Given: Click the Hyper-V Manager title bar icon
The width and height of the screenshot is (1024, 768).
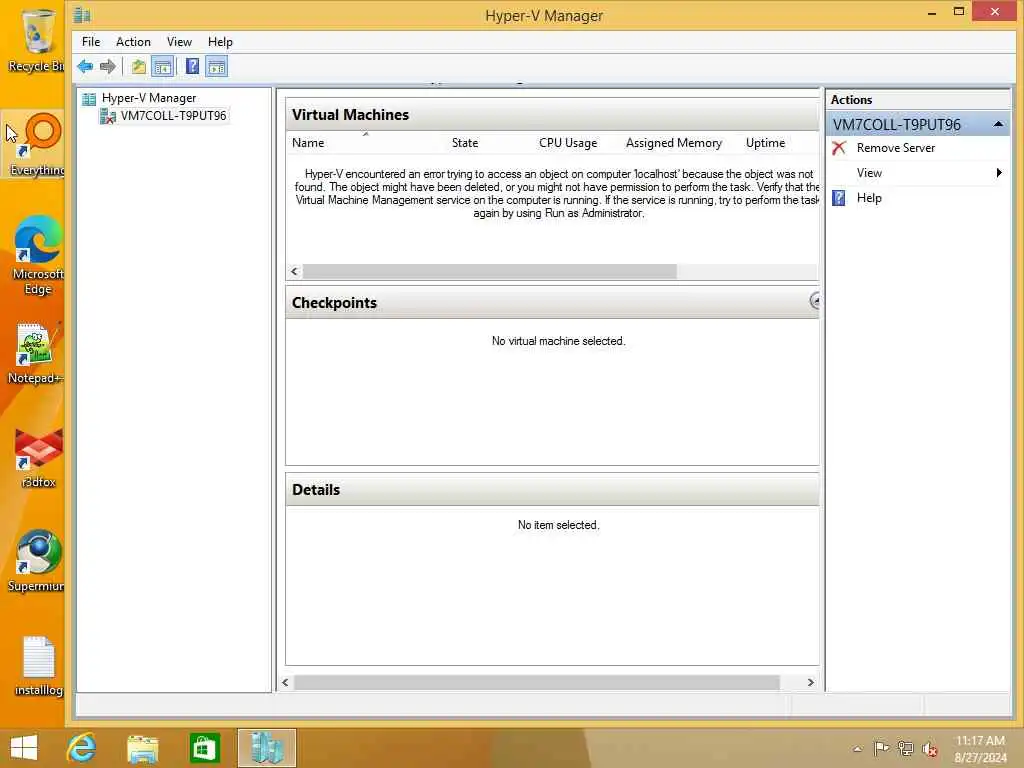Looking at the screenshot, I should (82, 14).
